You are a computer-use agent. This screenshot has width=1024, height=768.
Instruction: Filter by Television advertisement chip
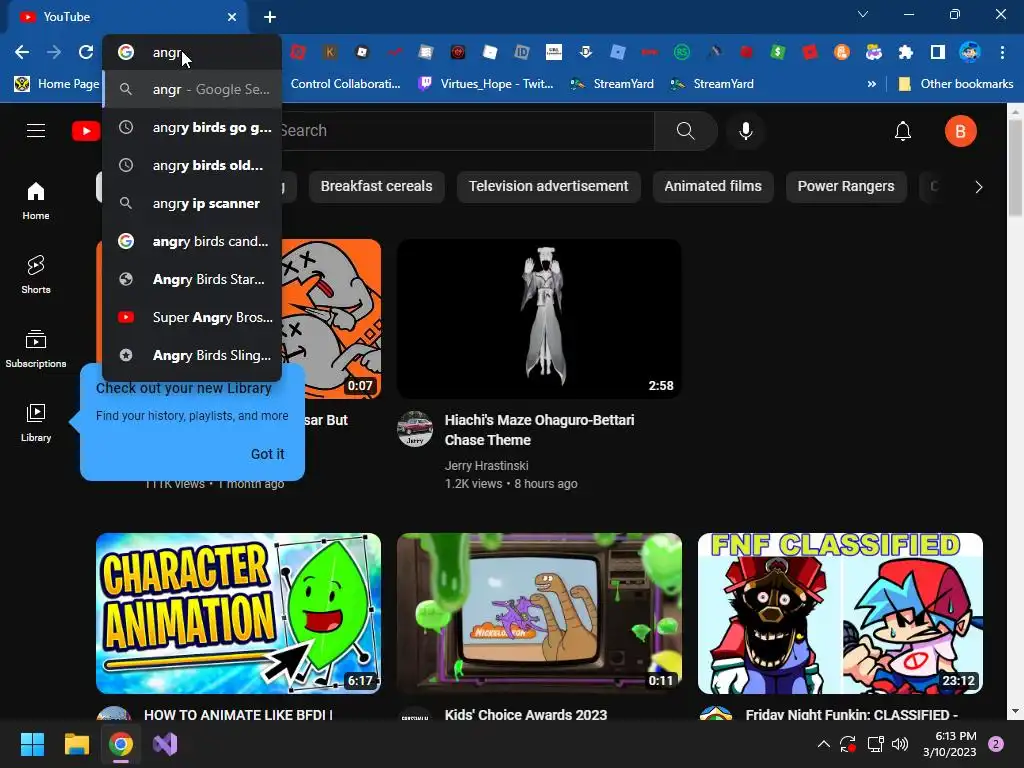tap(549, 186)
